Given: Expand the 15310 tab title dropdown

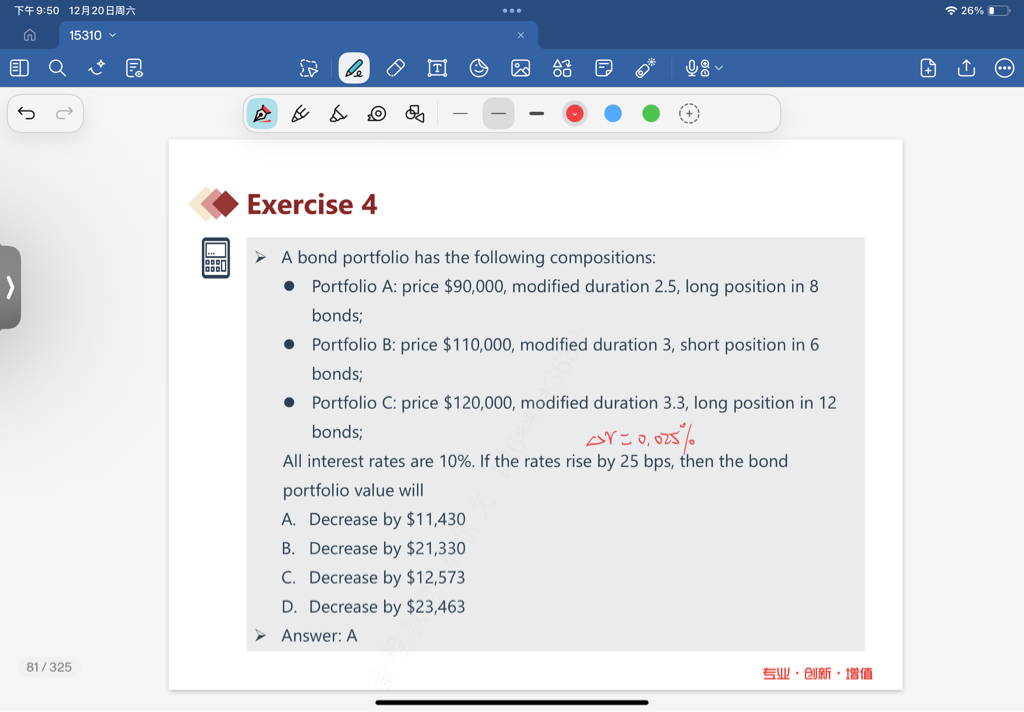Looking at the screenshot, I should pyautogui.click(x=112, y=35).
